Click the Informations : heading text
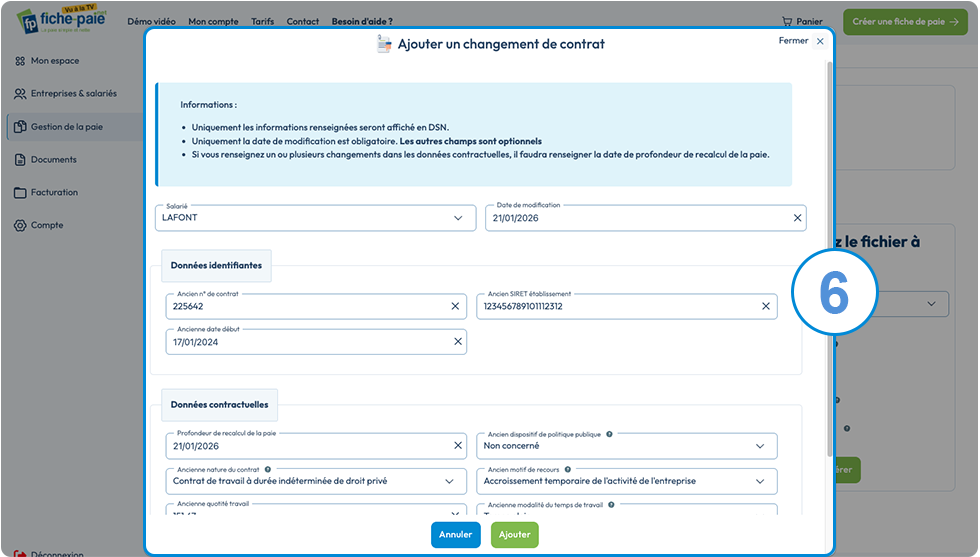The image size is (980, 557). 209,105
